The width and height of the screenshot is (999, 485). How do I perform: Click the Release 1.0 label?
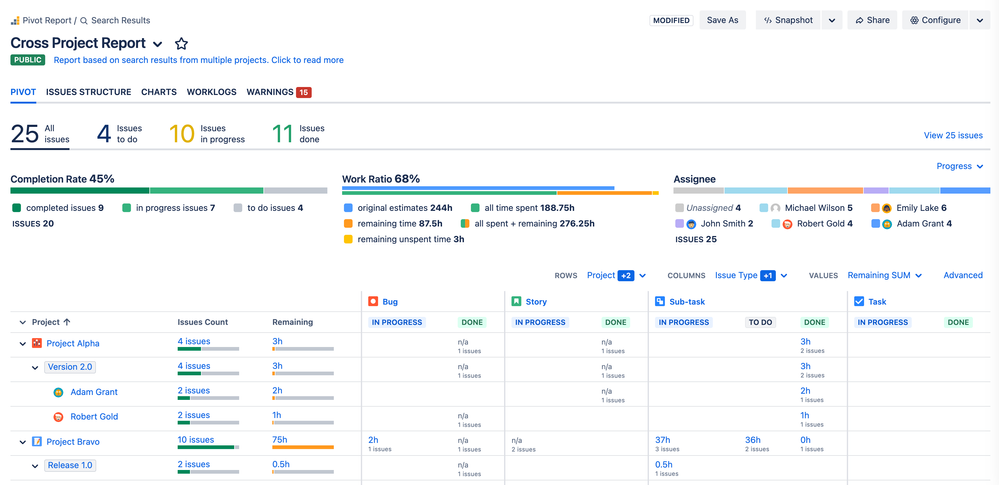pyautogui.click(x=70, y=465)
